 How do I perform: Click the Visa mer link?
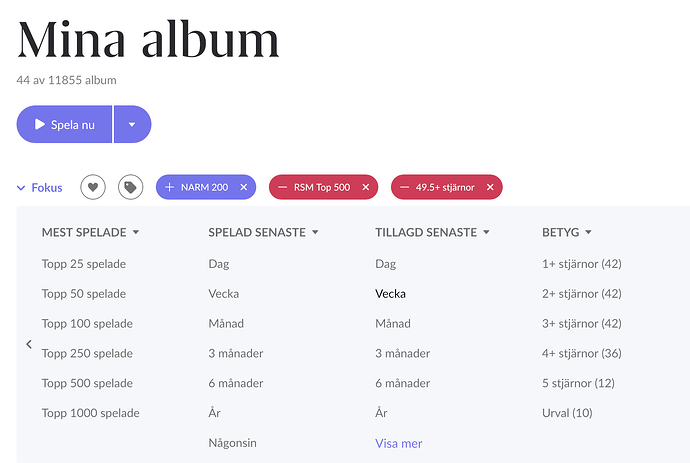point(398,443)
